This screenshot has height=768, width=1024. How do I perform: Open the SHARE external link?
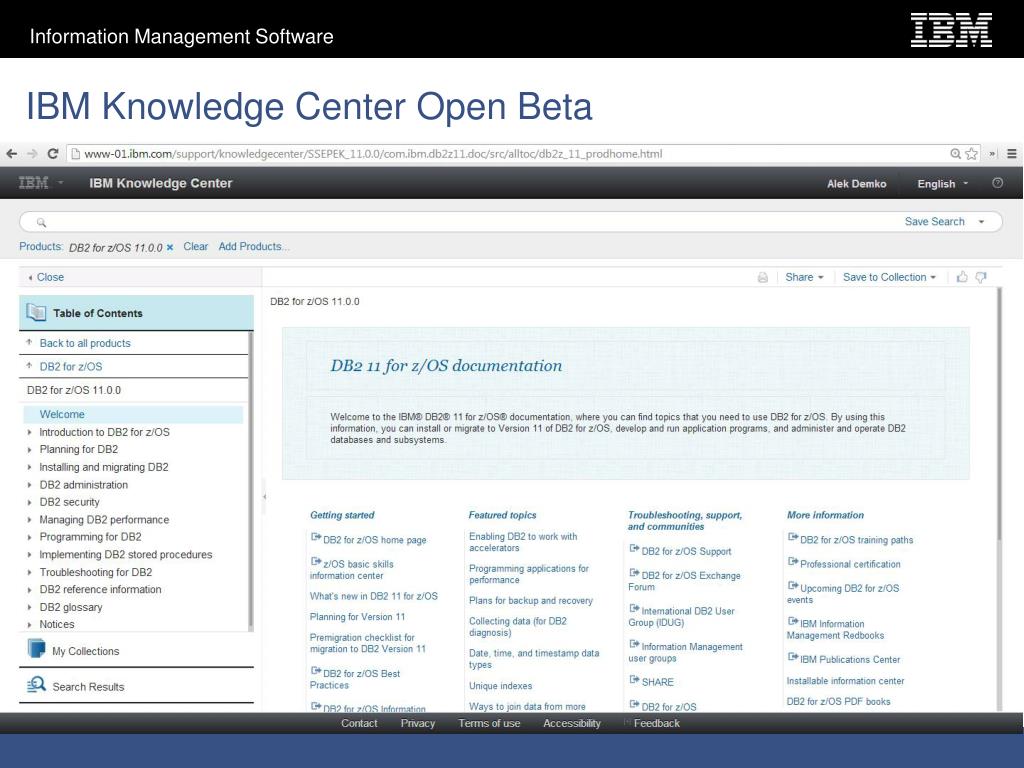click(x=657, y=682)
